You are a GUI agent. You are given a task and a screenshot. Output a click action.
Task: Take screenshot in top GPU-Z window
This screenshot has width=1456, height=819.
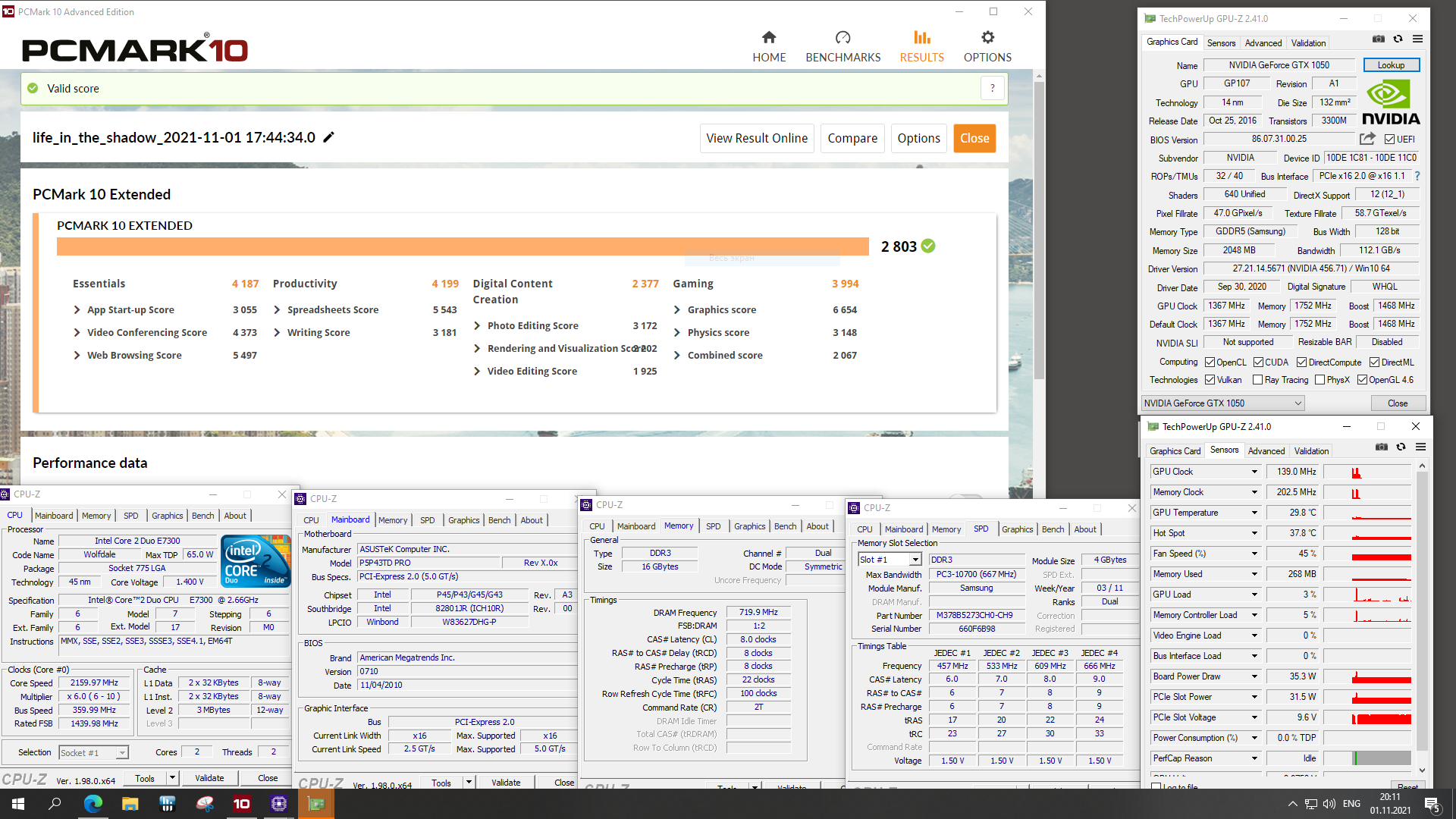click(1379, 39)
